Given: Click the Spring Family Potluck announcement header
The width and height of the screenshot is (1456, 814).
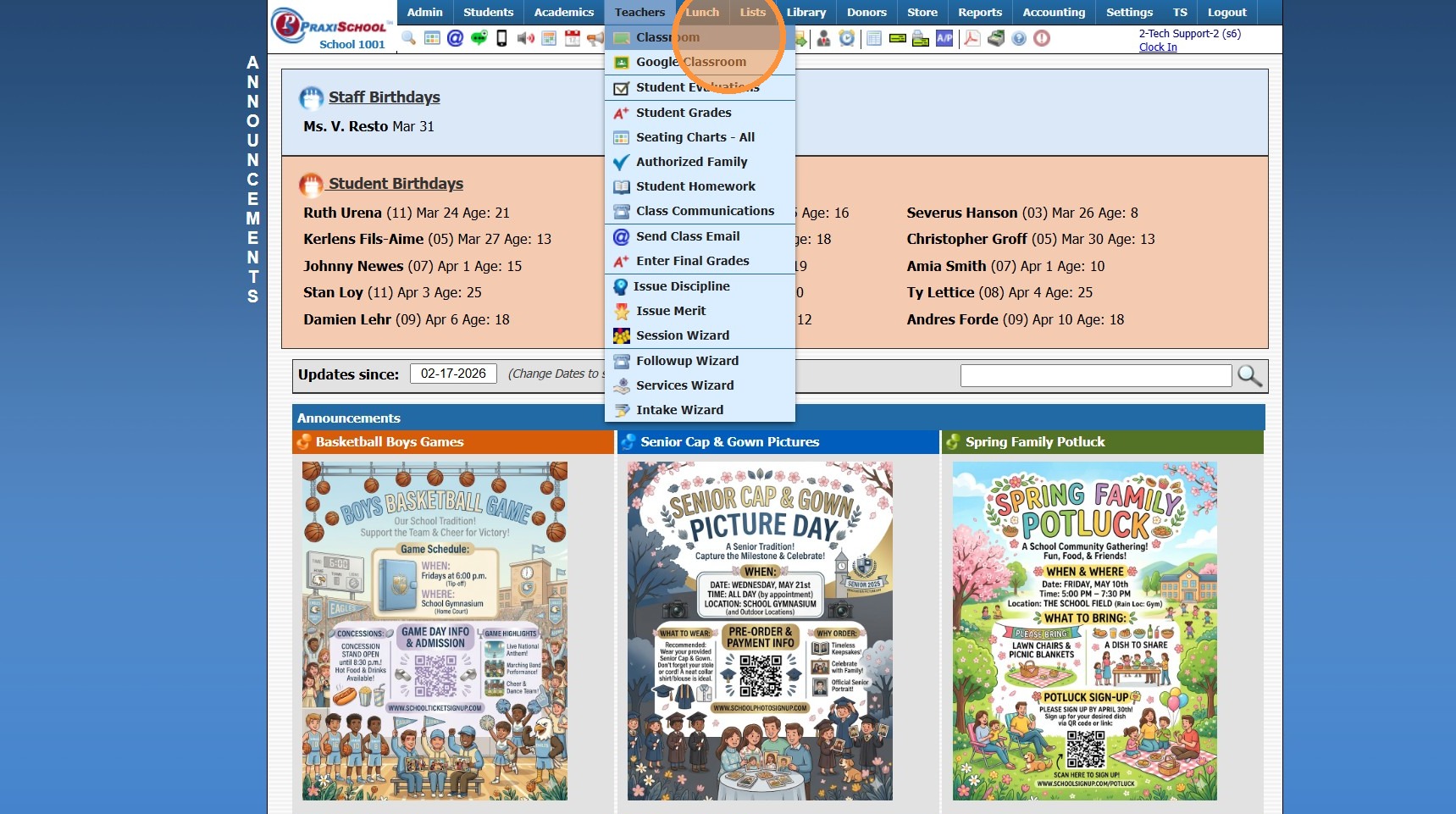Looking at the screenshot, I should (x=1103, y=442).
